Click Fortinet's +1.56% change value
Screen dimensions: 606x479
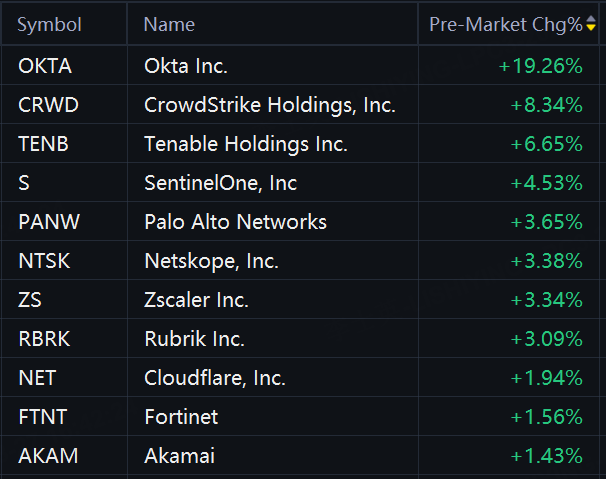coord(546,417)
